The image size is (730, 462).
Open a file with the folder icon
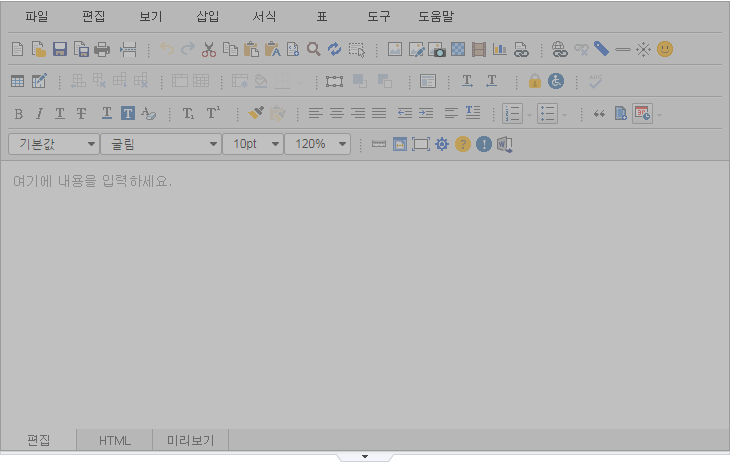(x=39, y=49)
